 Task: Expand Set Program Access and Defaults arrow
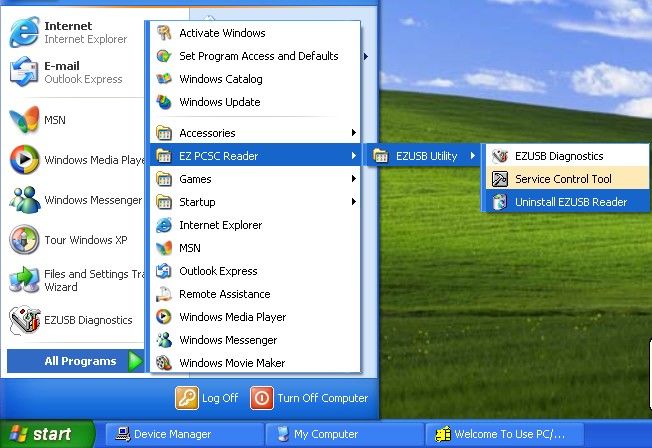click(x=366, y=56)
